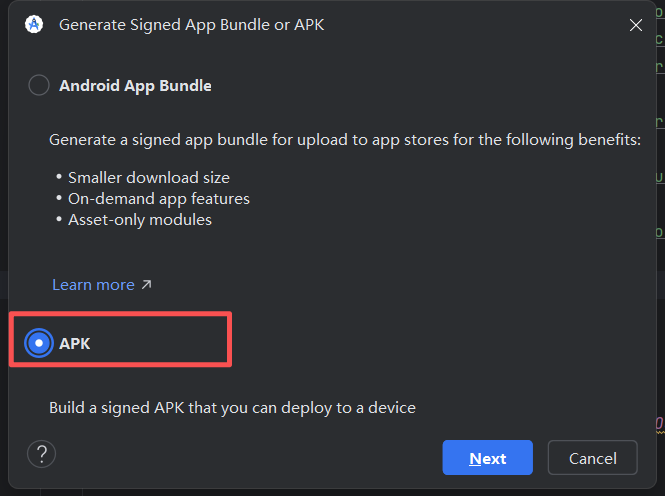The width and height of the screenshot is (665, 496).
Task: Open help with the question mark button
Action: tap(41, 455)
